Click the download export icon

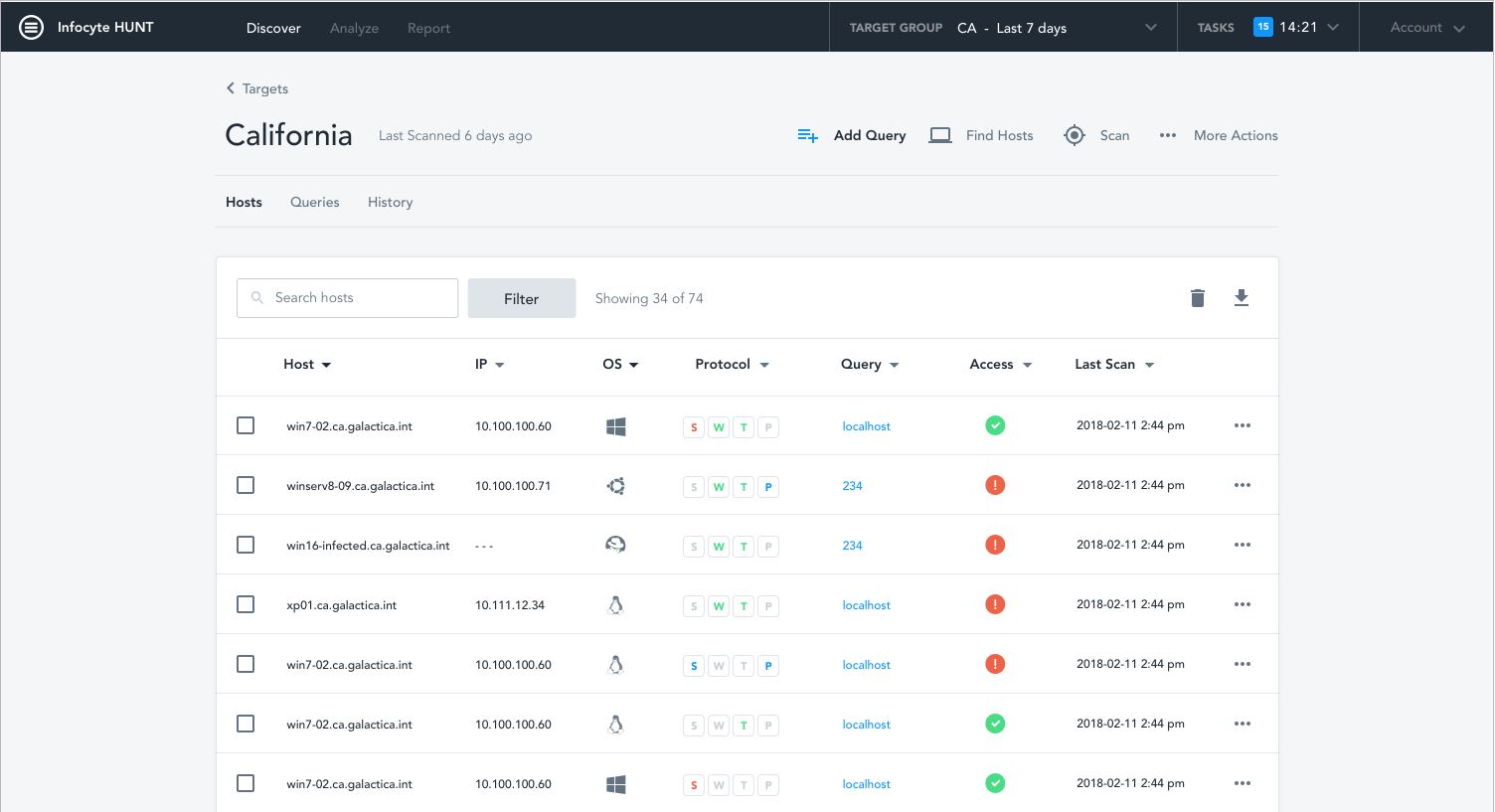1242,298
